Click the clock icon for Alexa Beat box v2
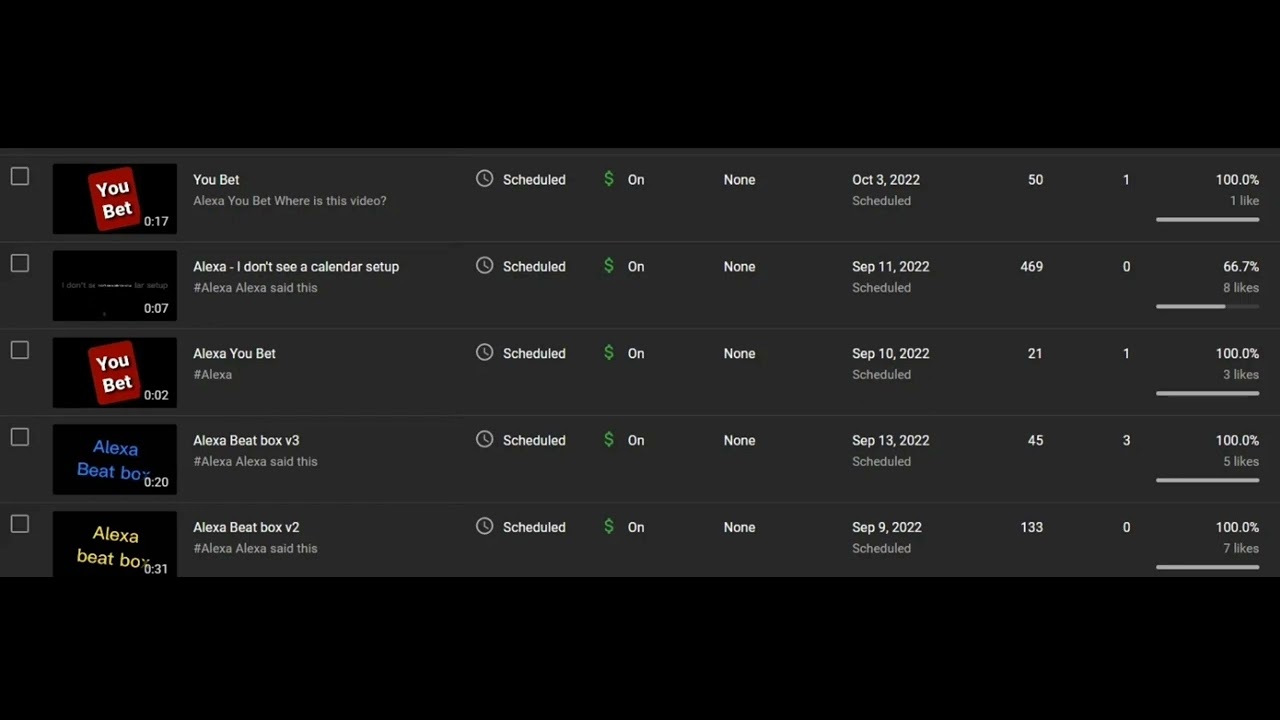The height and width of the screenshot is (720, 1280). click(485, 526)
